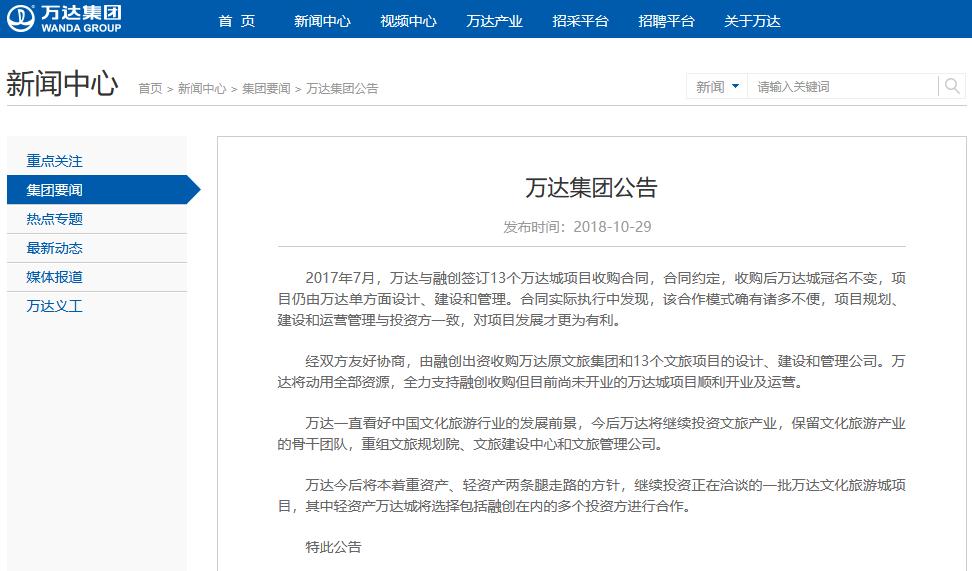Viewport: 972px width, 571px height.
Task: Go to 首页 in top navigation
Action: pyautogui.click(x=237, y=21)
